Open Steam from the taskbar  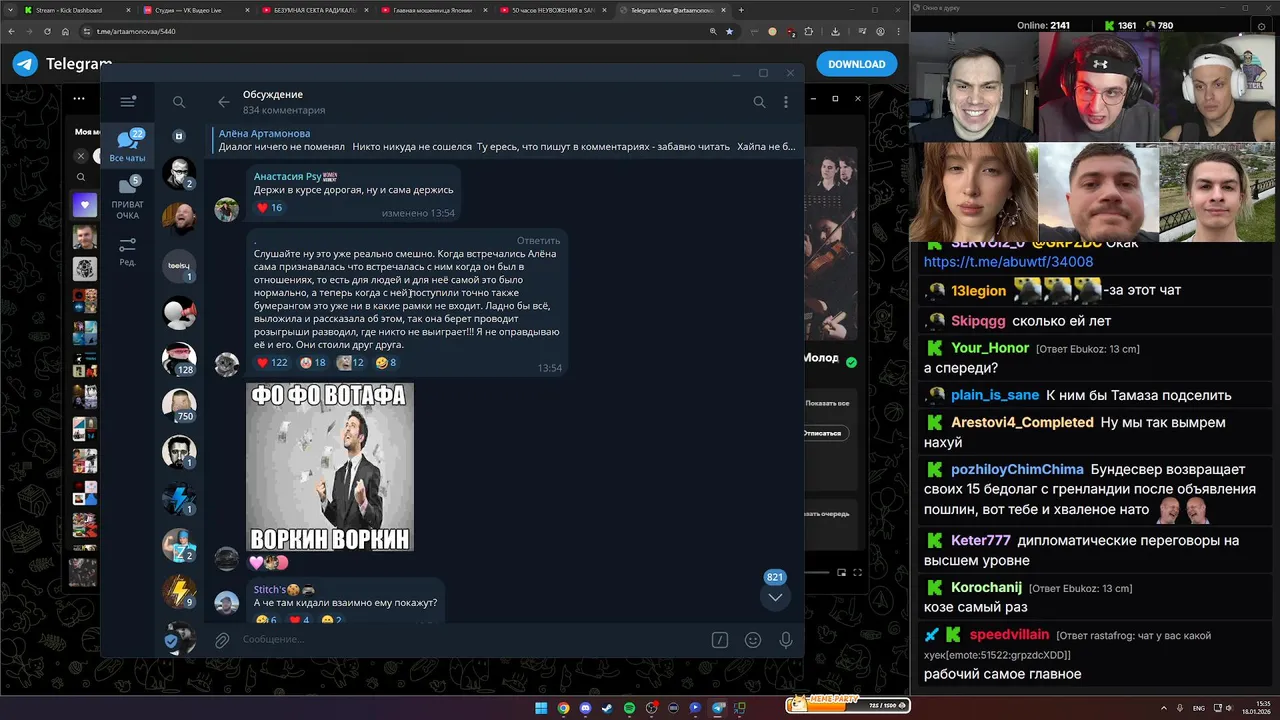click(607, 708)
